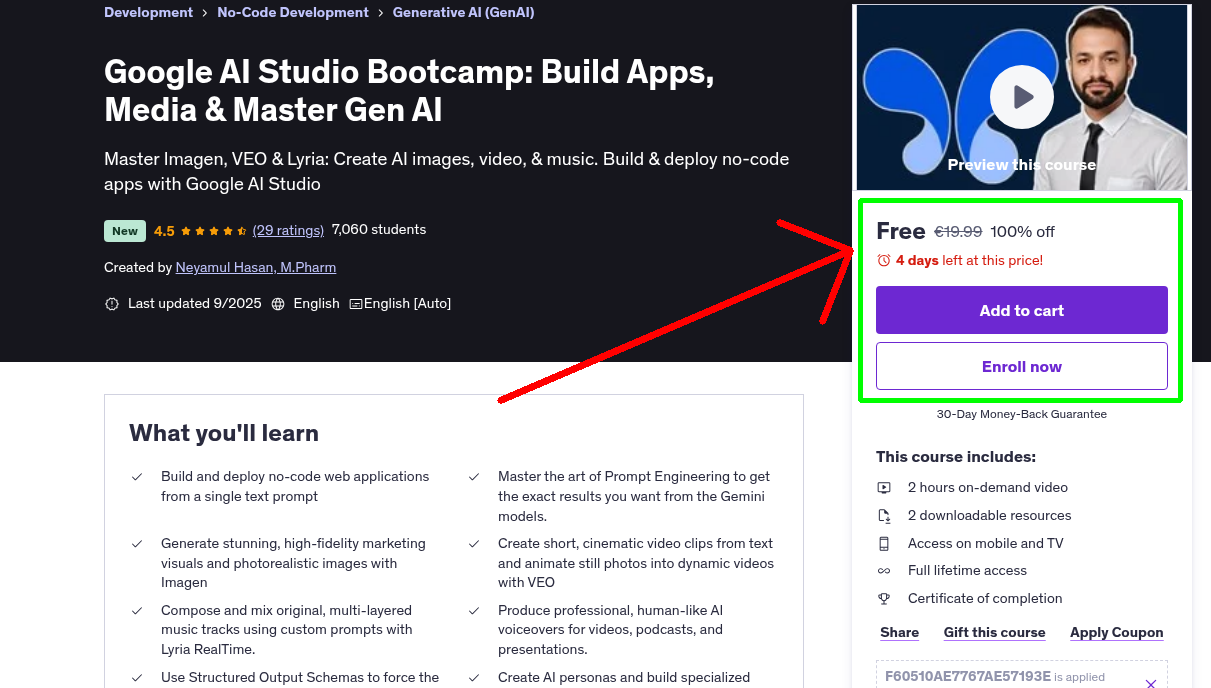
Task: Click the globe language icon
Action: coord(278,304)
